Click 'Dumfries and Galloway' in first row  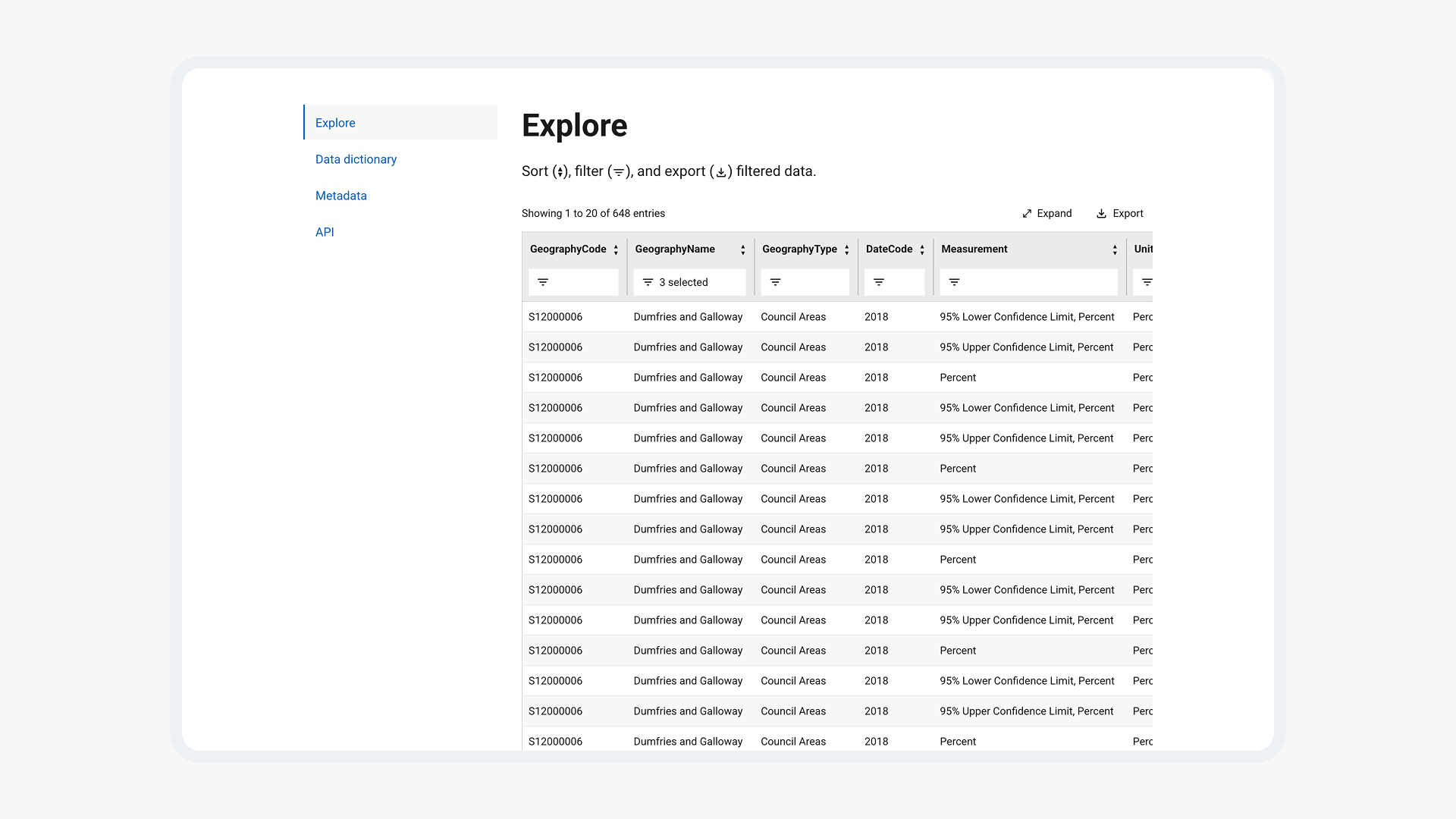pos(688,317)
